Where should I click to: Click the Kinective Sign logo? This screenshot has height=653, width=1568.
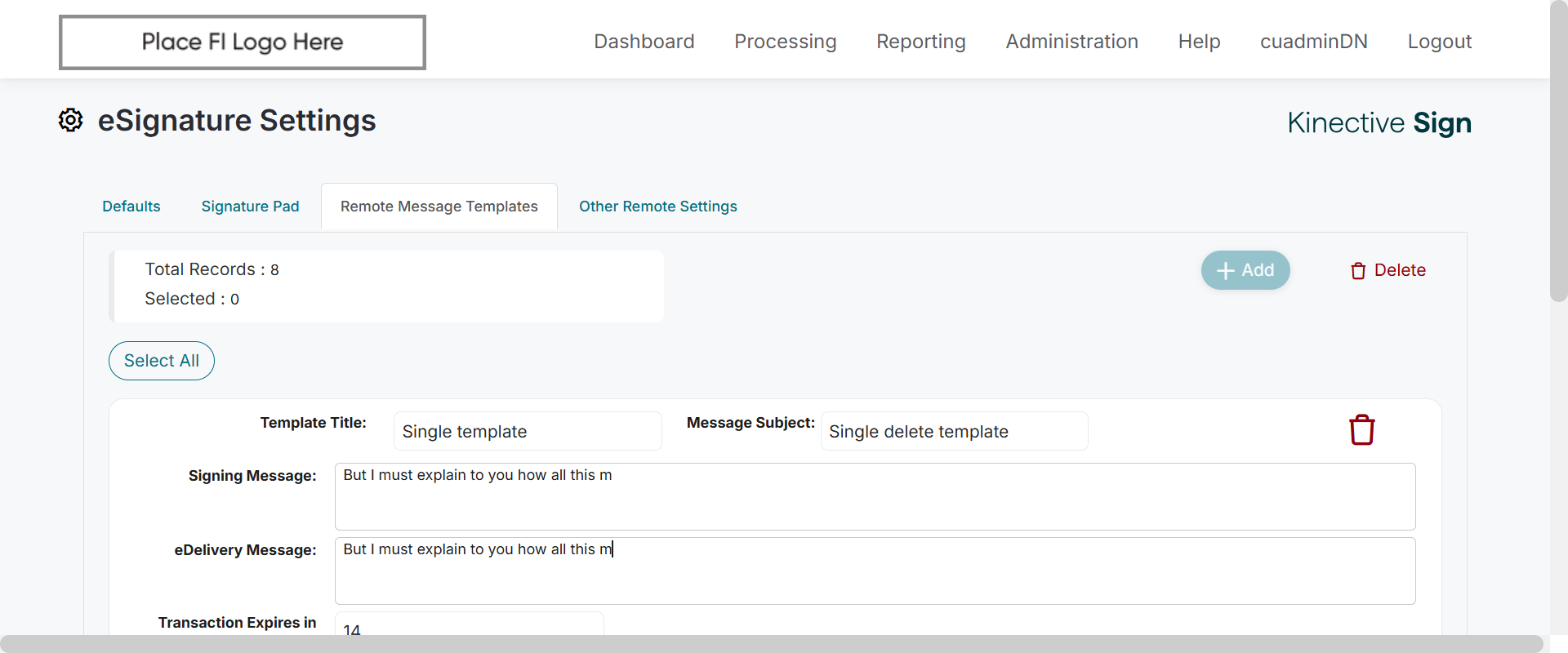click(1379, 123)
